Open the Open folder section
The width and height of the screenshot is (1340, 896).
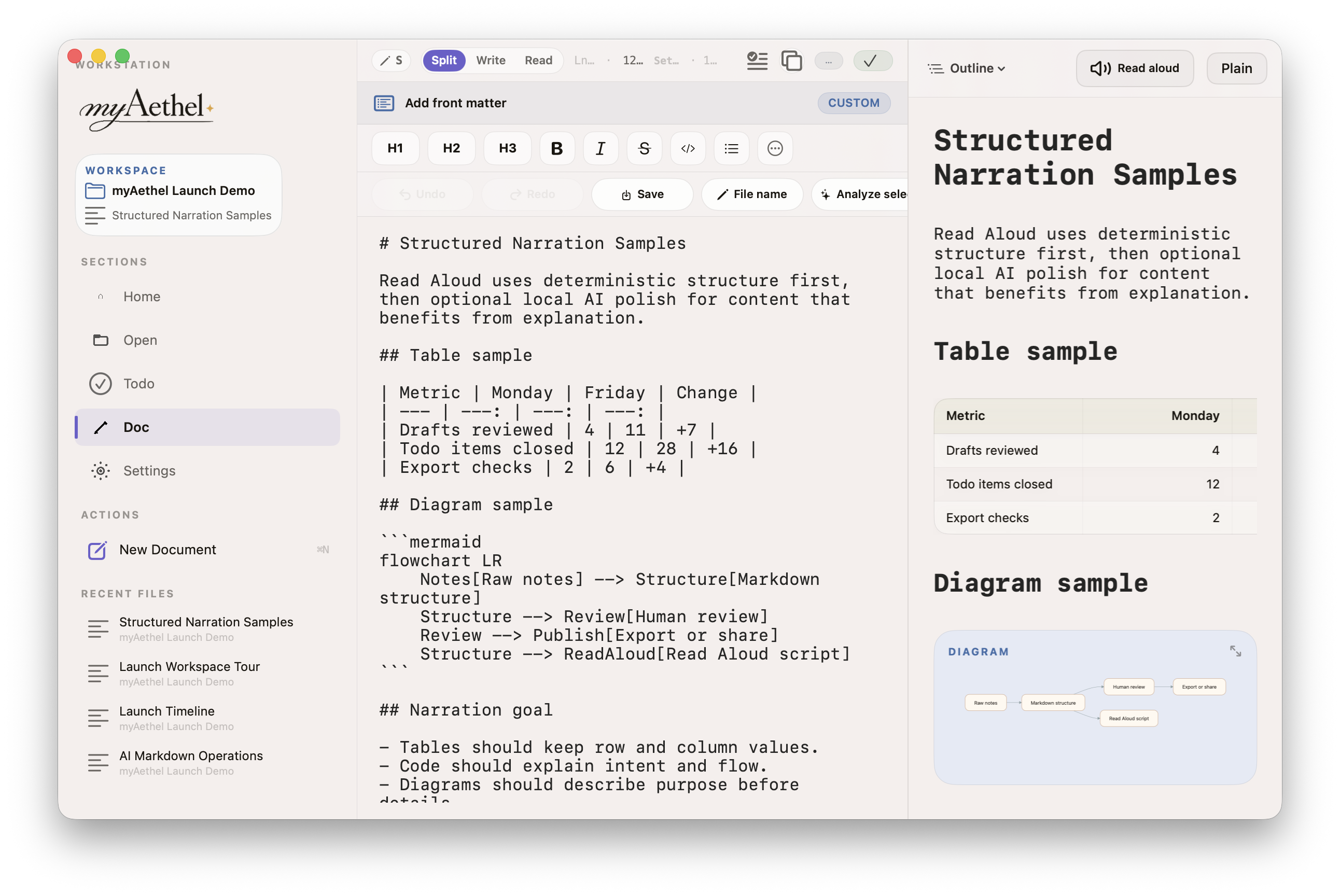coord(207,340)
